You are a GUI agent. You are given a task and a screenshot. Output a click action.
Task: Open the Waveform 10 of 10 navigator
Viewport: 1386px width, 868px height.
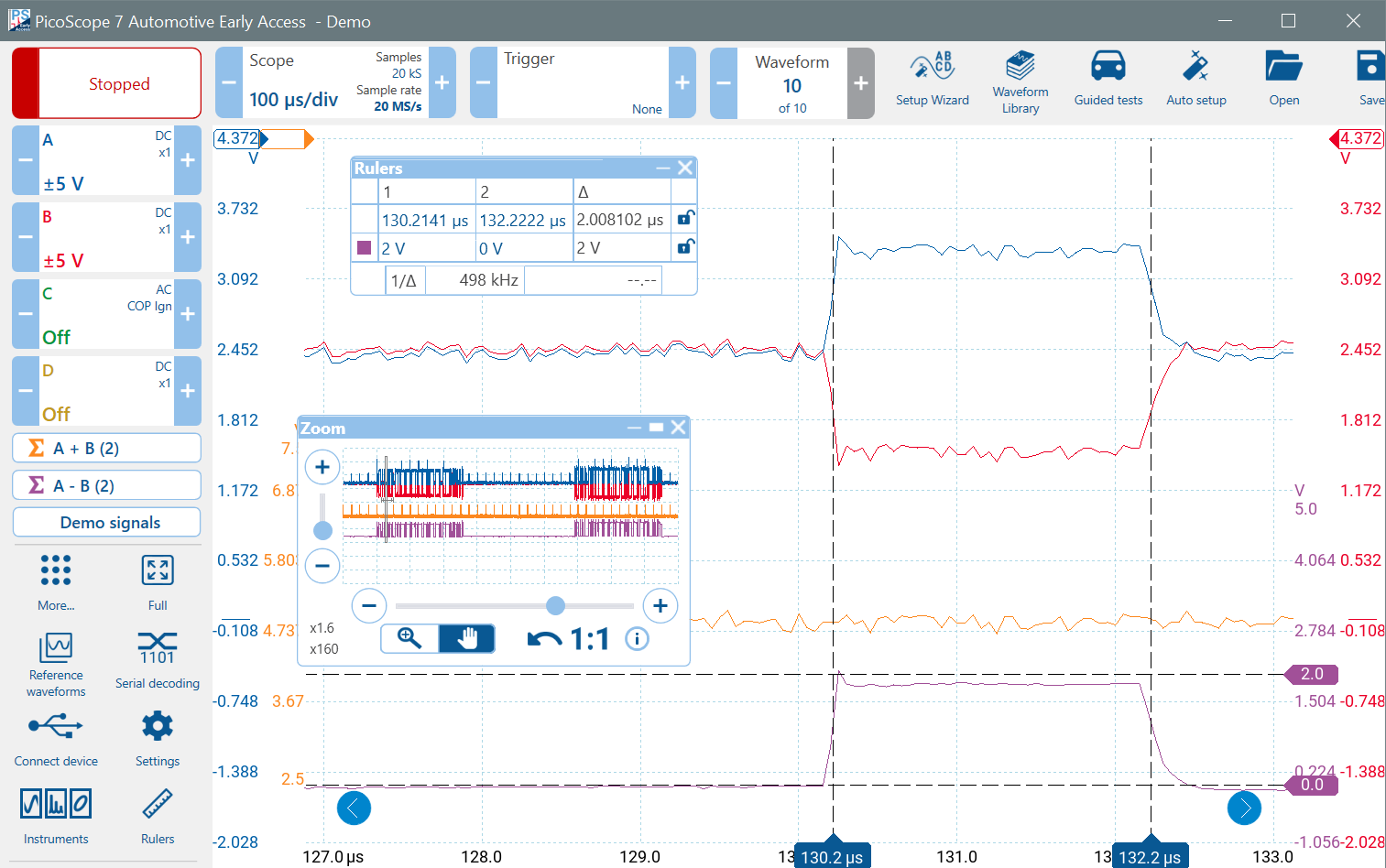pos(792,82)
